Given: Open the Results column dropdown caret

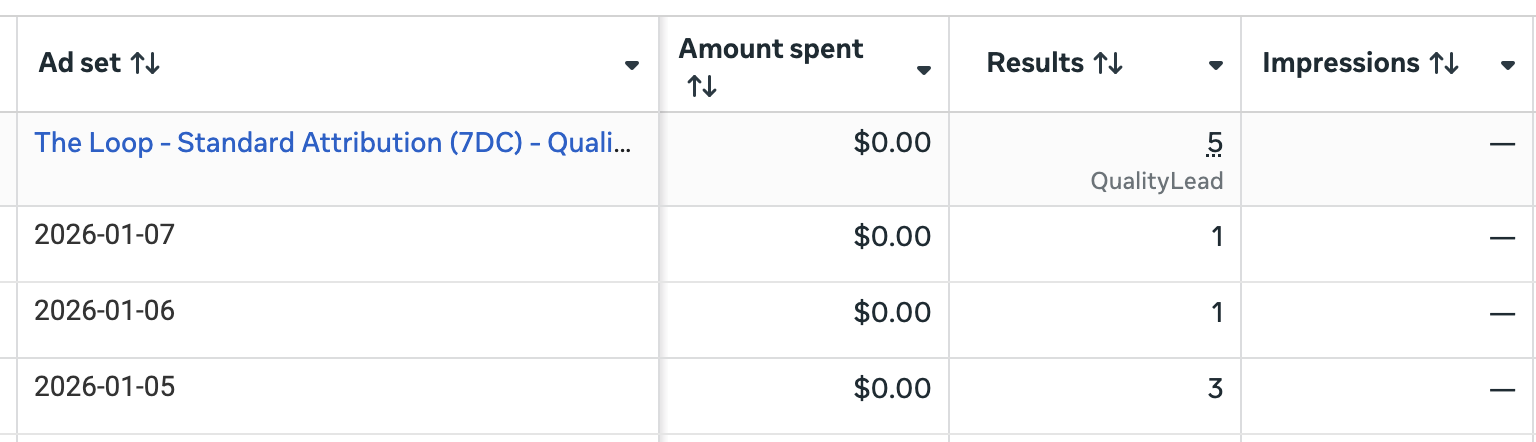Looking at the screenshot, I should [1215, 66].
